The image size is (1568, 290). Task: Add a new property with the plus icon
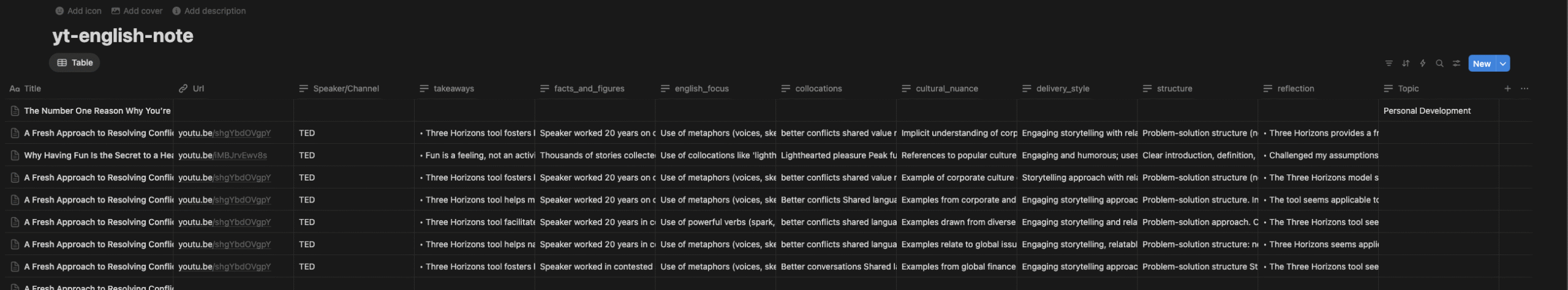[1507, 89]
